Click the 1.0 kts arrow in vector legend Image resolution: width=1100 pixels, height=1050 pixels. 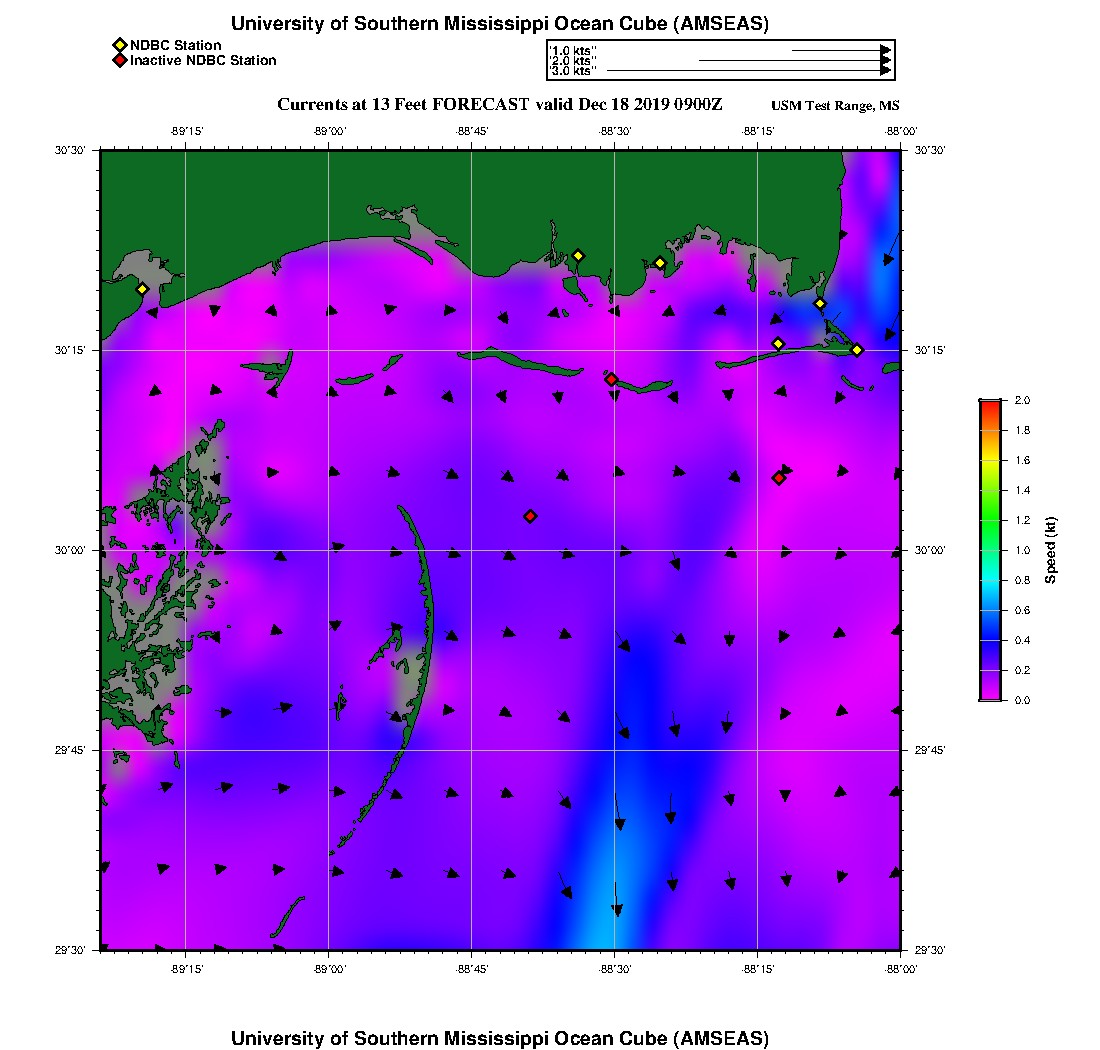[840, 49]
